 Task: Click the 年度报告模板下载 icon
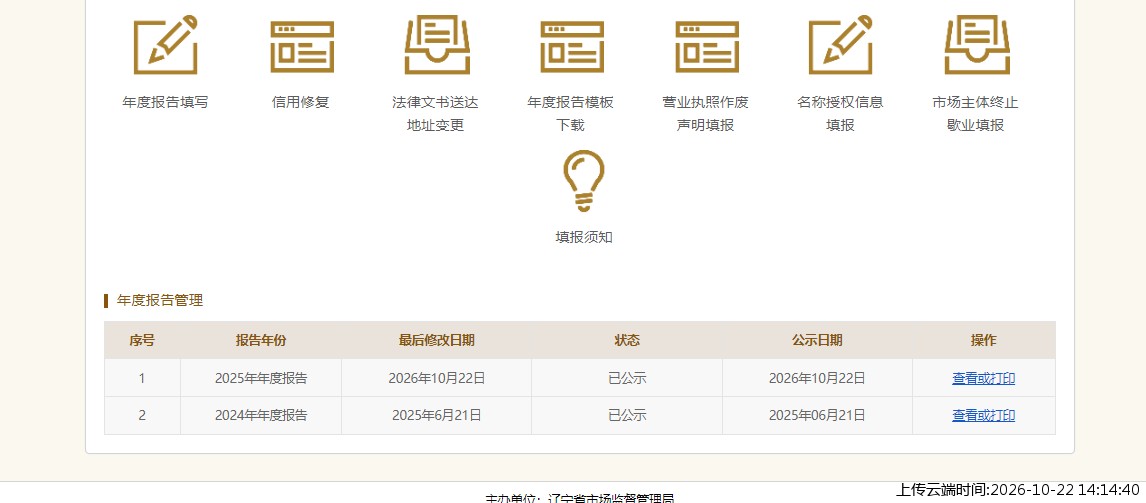(572, 46)
